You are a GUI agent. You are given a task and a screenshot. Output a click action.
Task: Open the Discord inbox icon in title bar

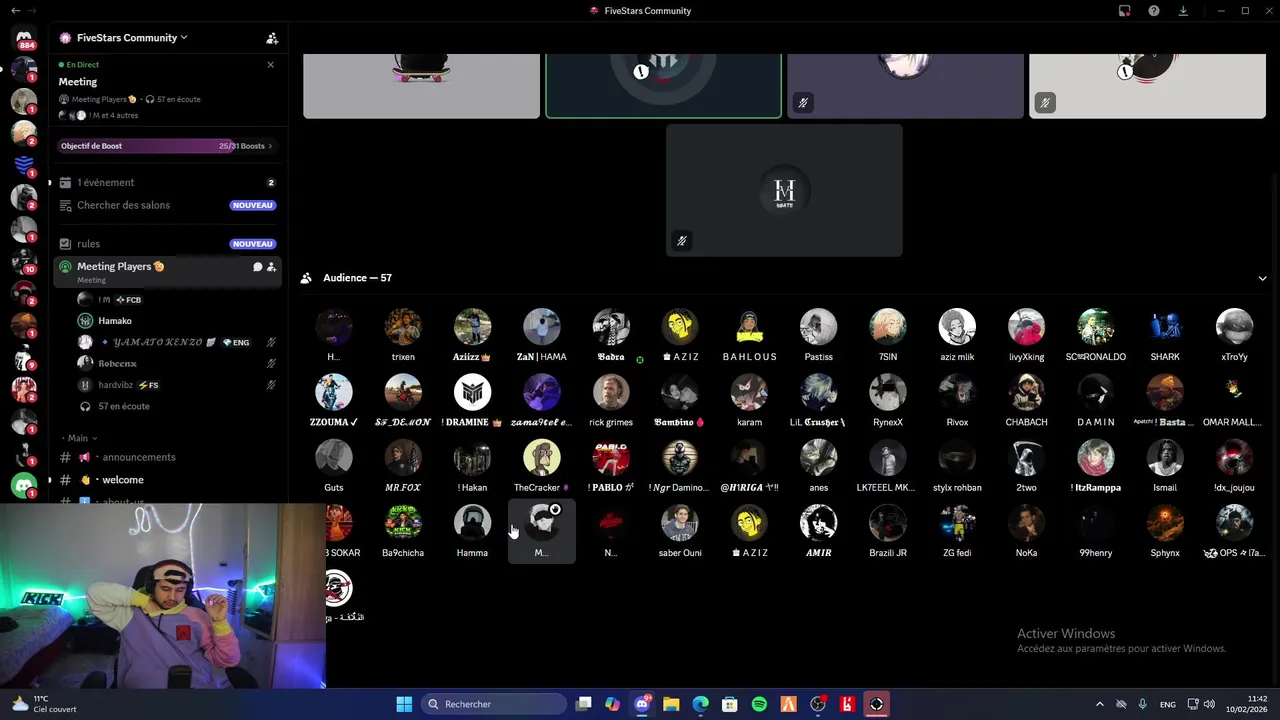[1125, 11]
